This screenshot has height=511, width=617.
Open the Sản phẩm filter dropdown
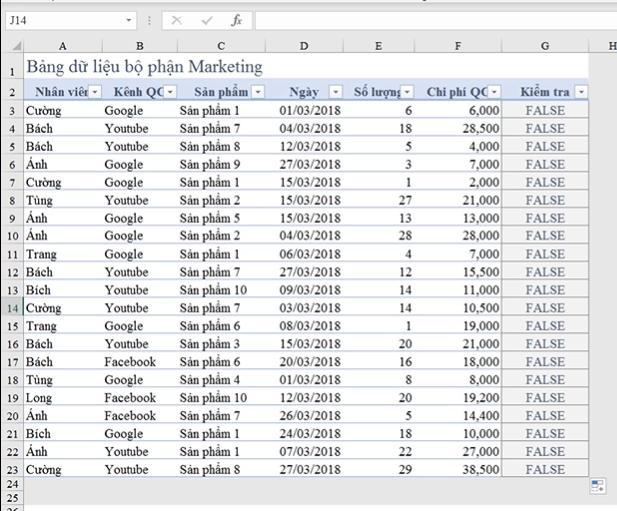click(x=258, y=92)
